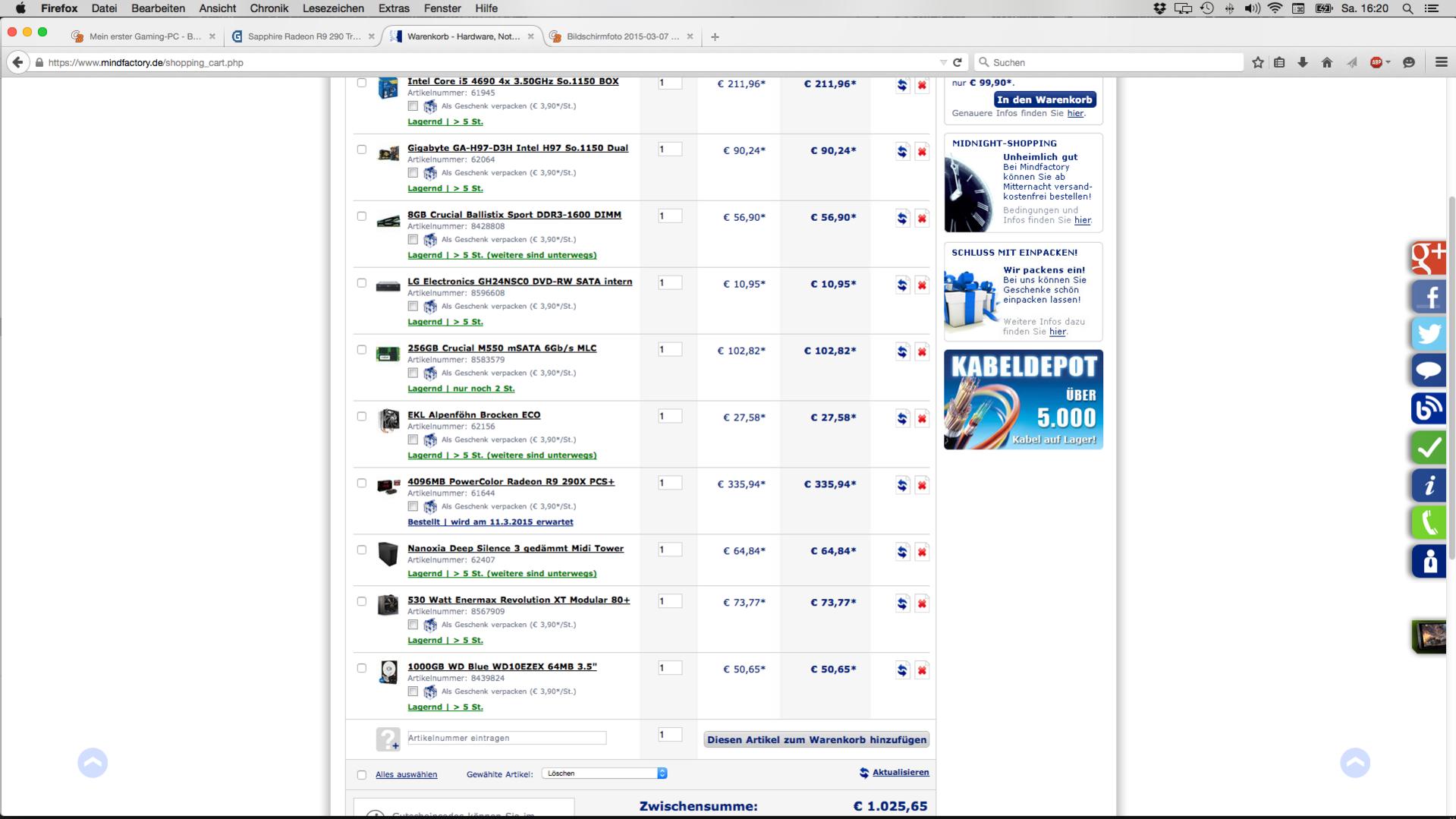
Task: Open the Firefox hamburger menu
Action: (x=1442, y=62)
